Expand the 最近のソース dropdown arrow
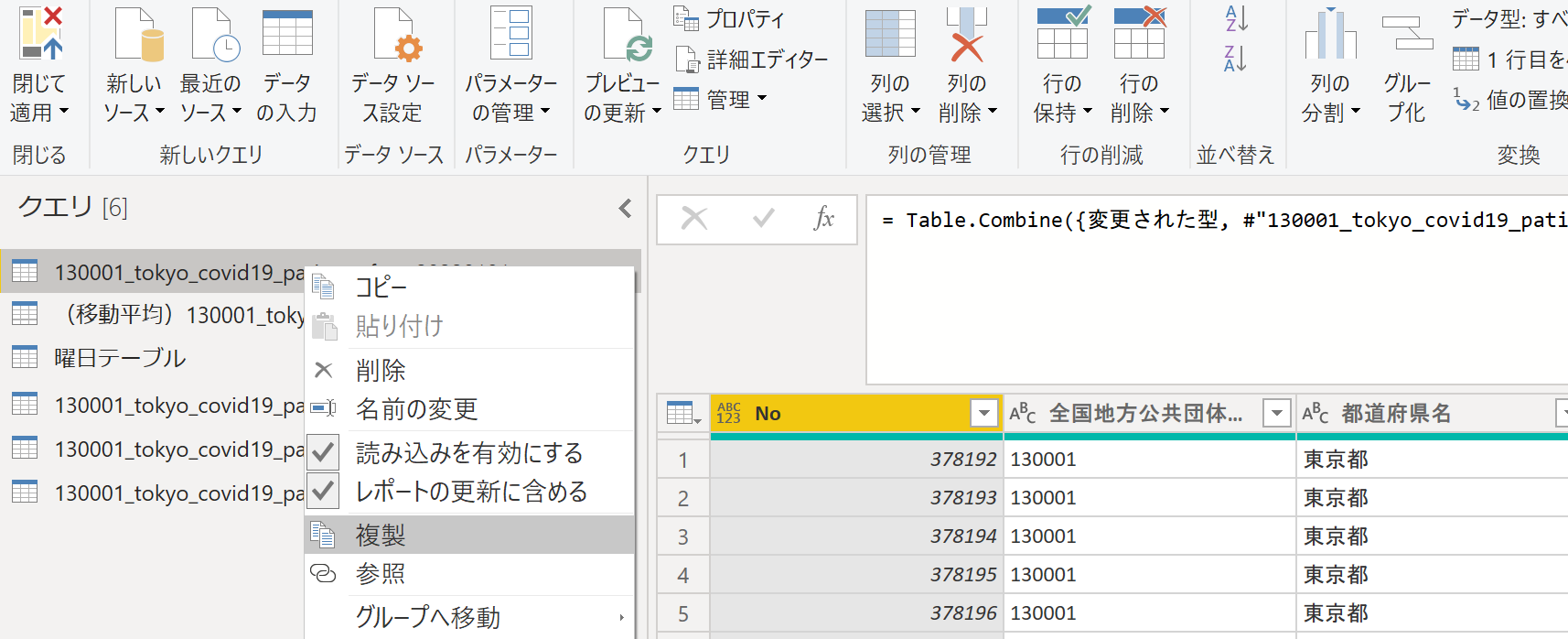The height and width of the screenshot is (639, 1568). tap(237, 112)
